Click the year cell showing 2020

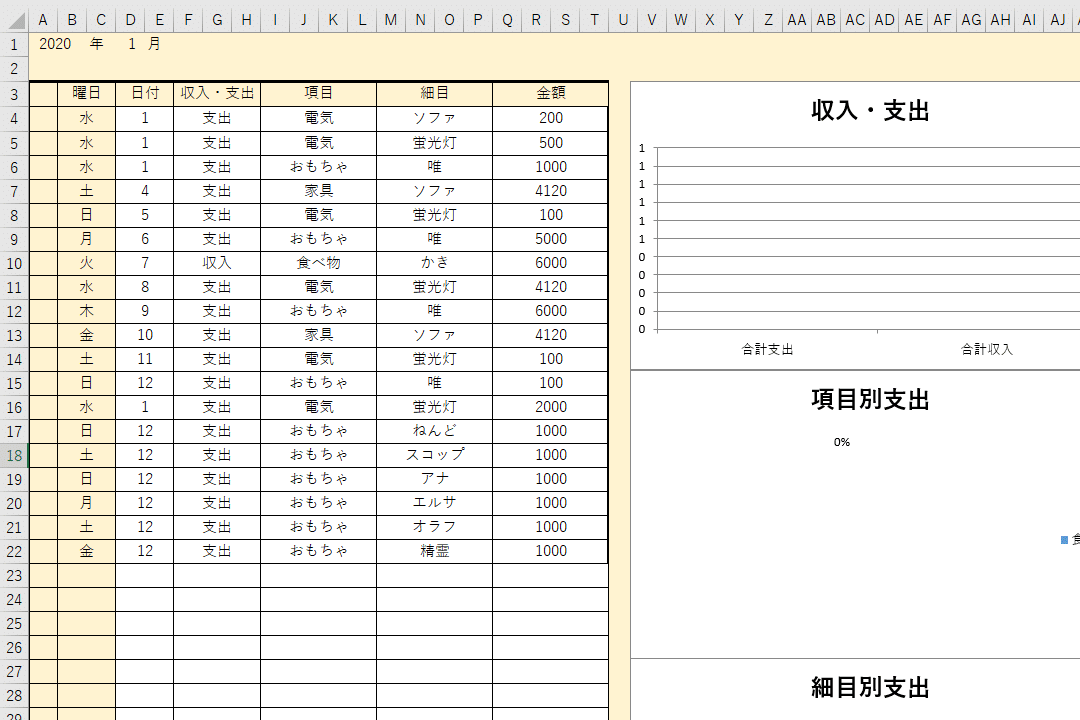tap(55, 44)
